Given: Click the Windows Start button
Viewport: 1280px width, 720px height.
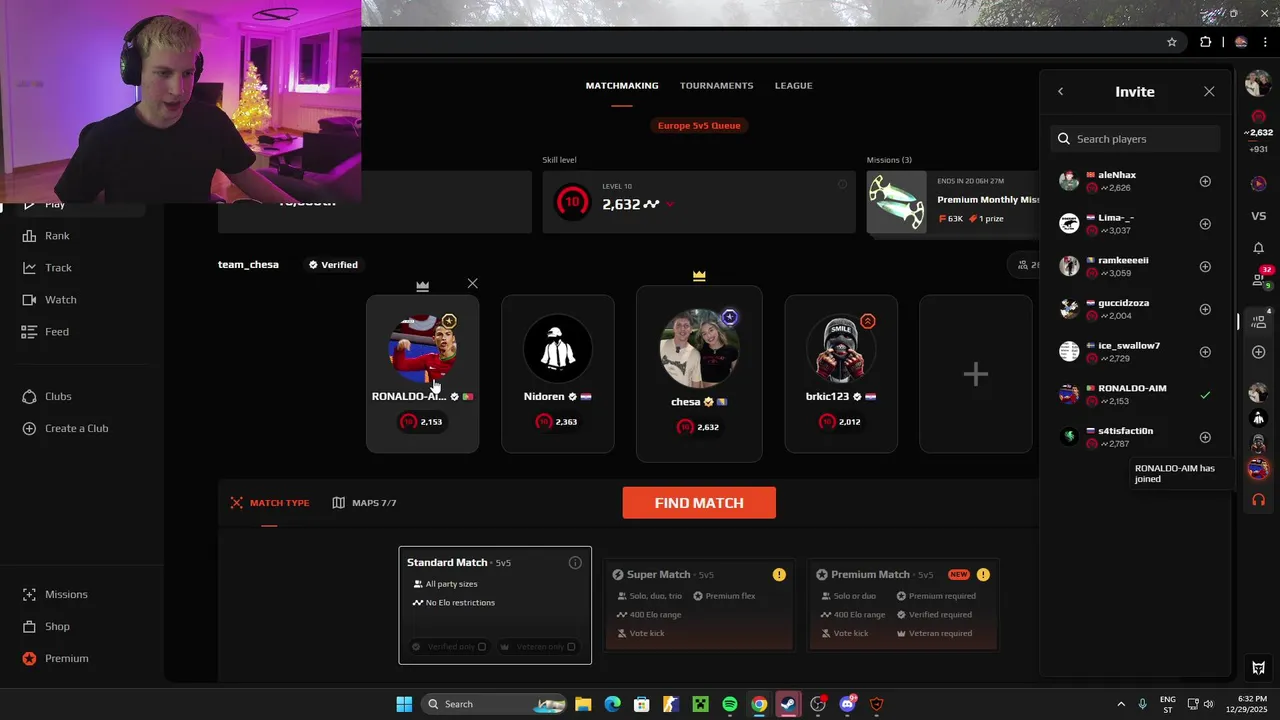Looking at the screenshot, I should (404, 704).
